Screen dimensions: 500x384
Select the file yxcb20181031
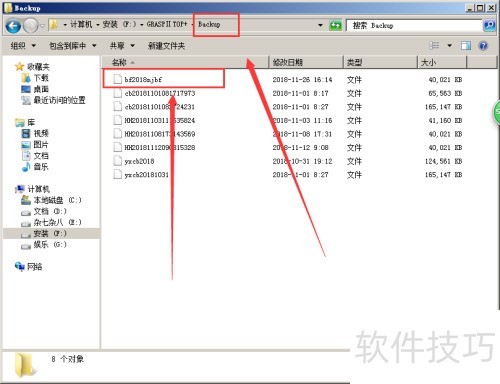[x=146, y=175]
